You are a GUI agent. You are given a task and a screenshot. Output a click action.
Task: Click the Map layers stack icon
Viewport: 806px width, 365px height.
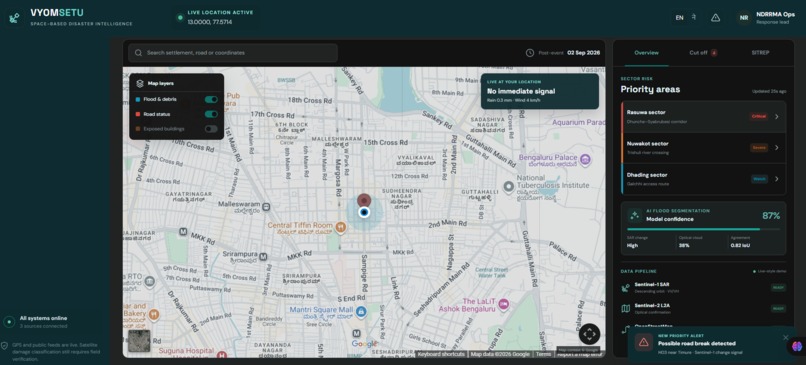[140, 83]
